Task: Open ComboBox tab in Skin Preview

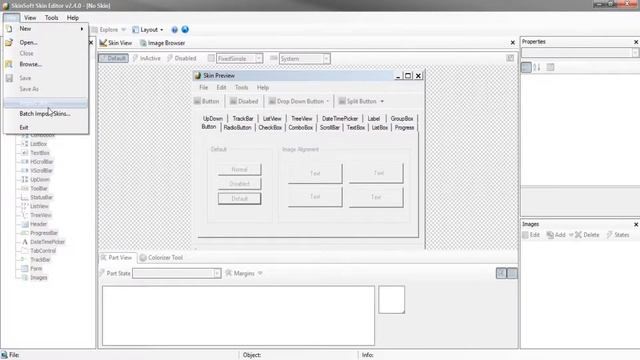Action: (x=301, y=128)
